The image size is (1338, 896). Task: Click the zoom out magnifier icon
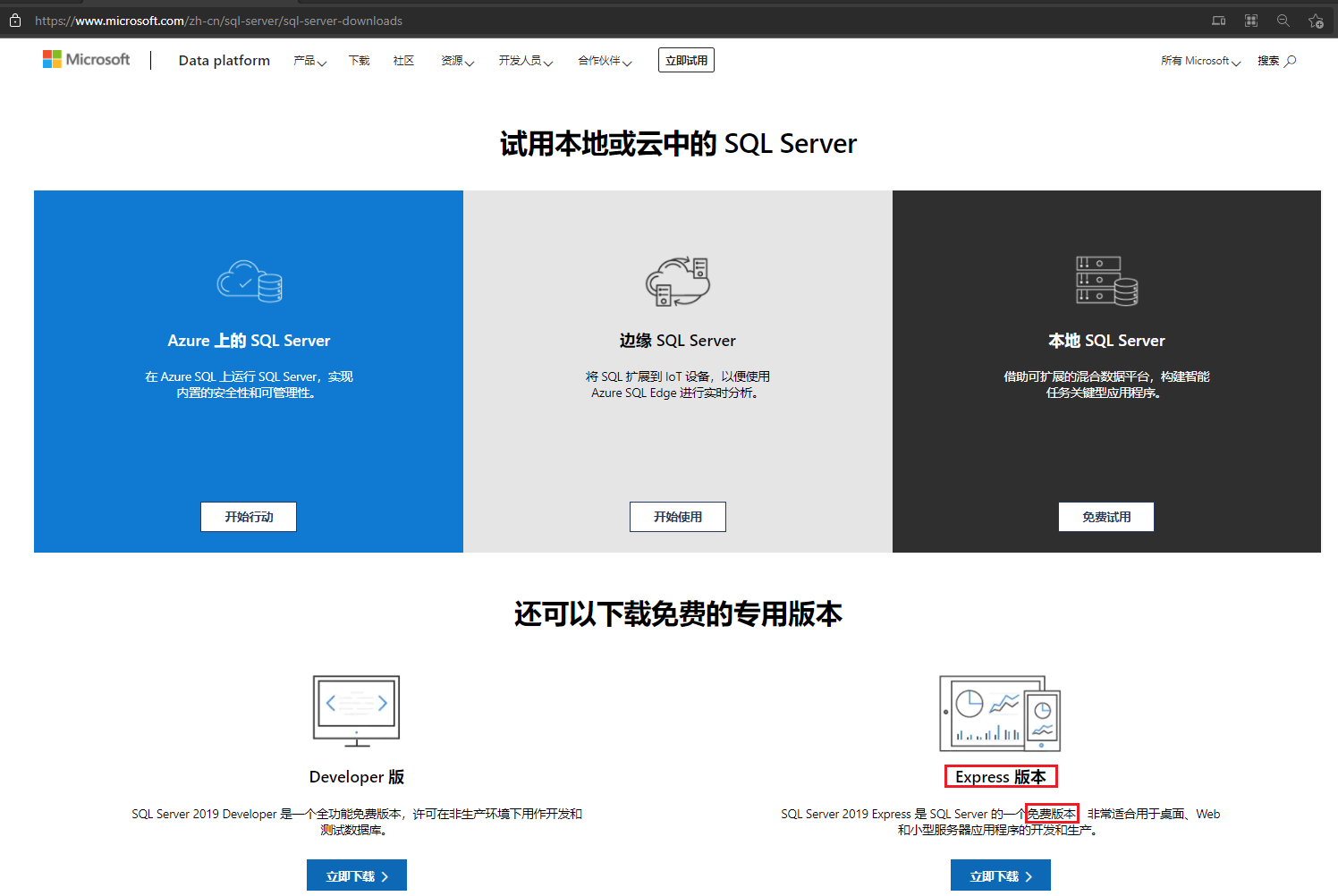pos(1283,21)
